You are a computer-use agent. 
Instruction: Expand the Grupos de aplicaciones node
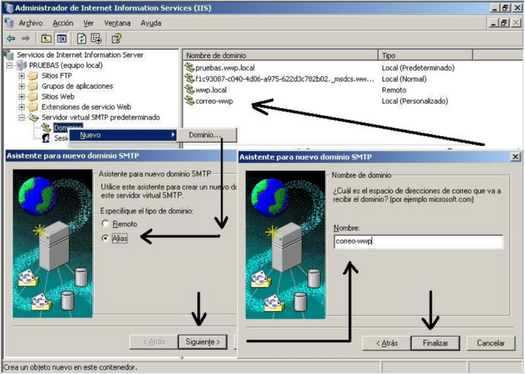(22, 86)
